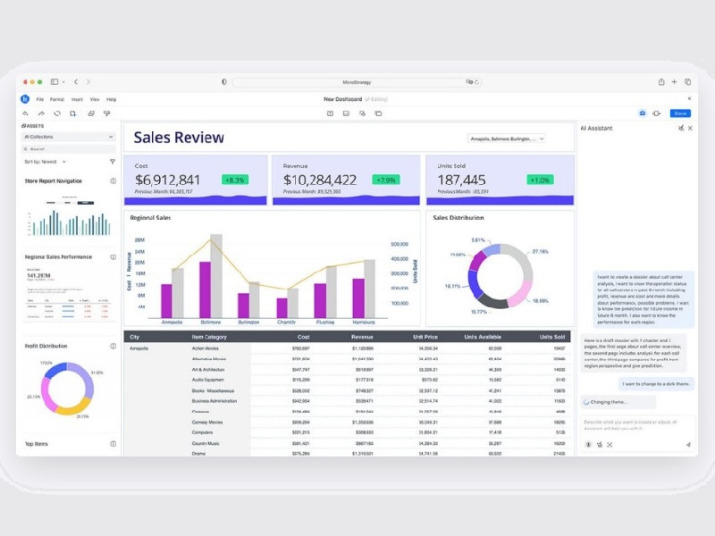Click send icon in AI Assistant input
The height and width of the screenshot is (536, 715).
click(x=688, y=444)
